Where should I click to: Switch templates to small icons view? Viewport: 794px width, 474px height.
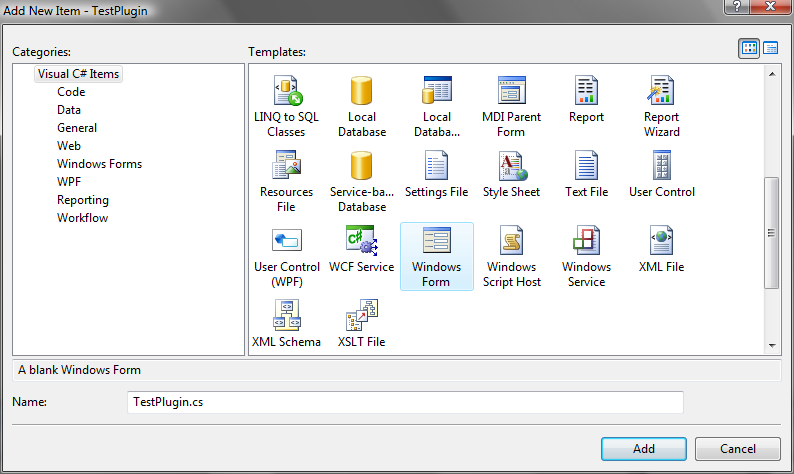[770, 49]
